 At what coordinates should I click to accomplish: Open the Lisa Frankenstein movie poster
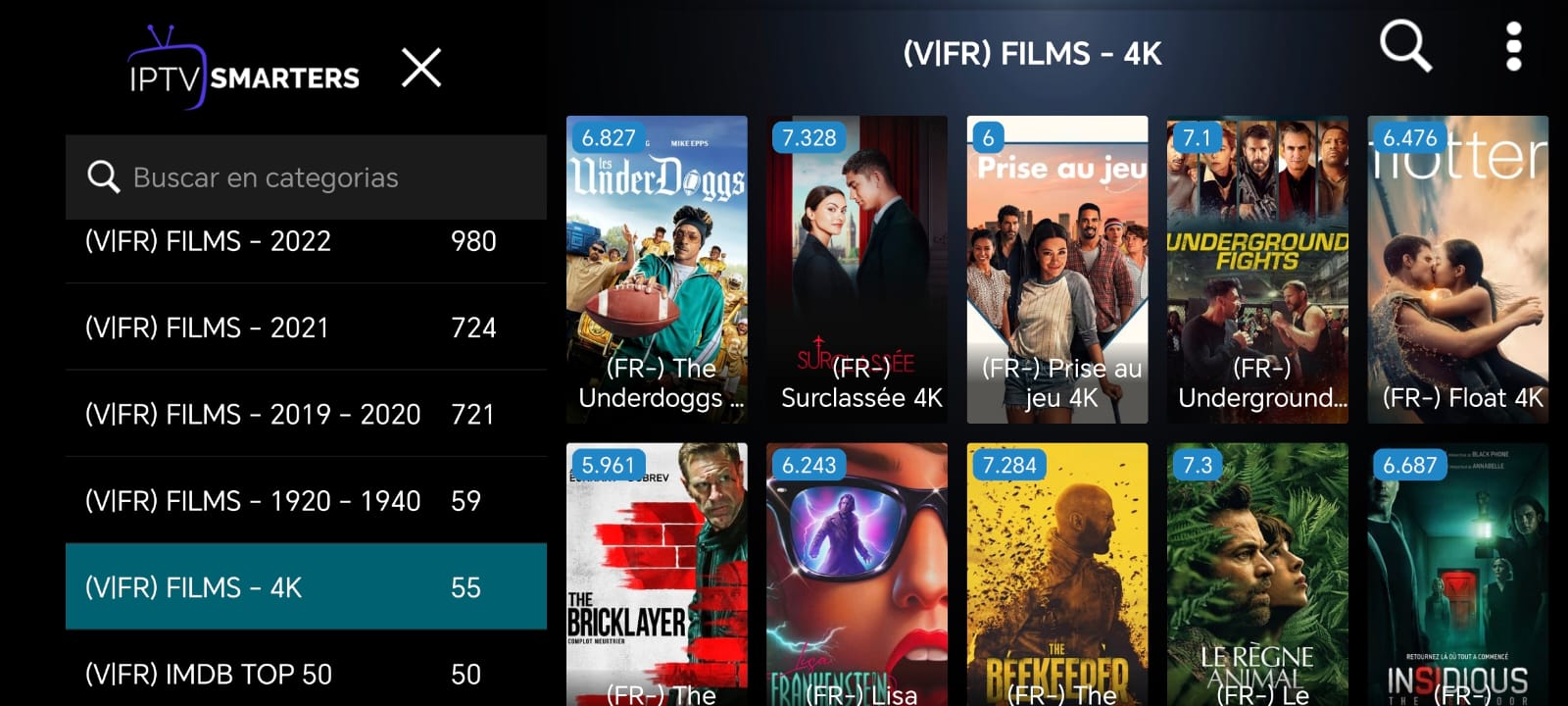coord(857,575)
